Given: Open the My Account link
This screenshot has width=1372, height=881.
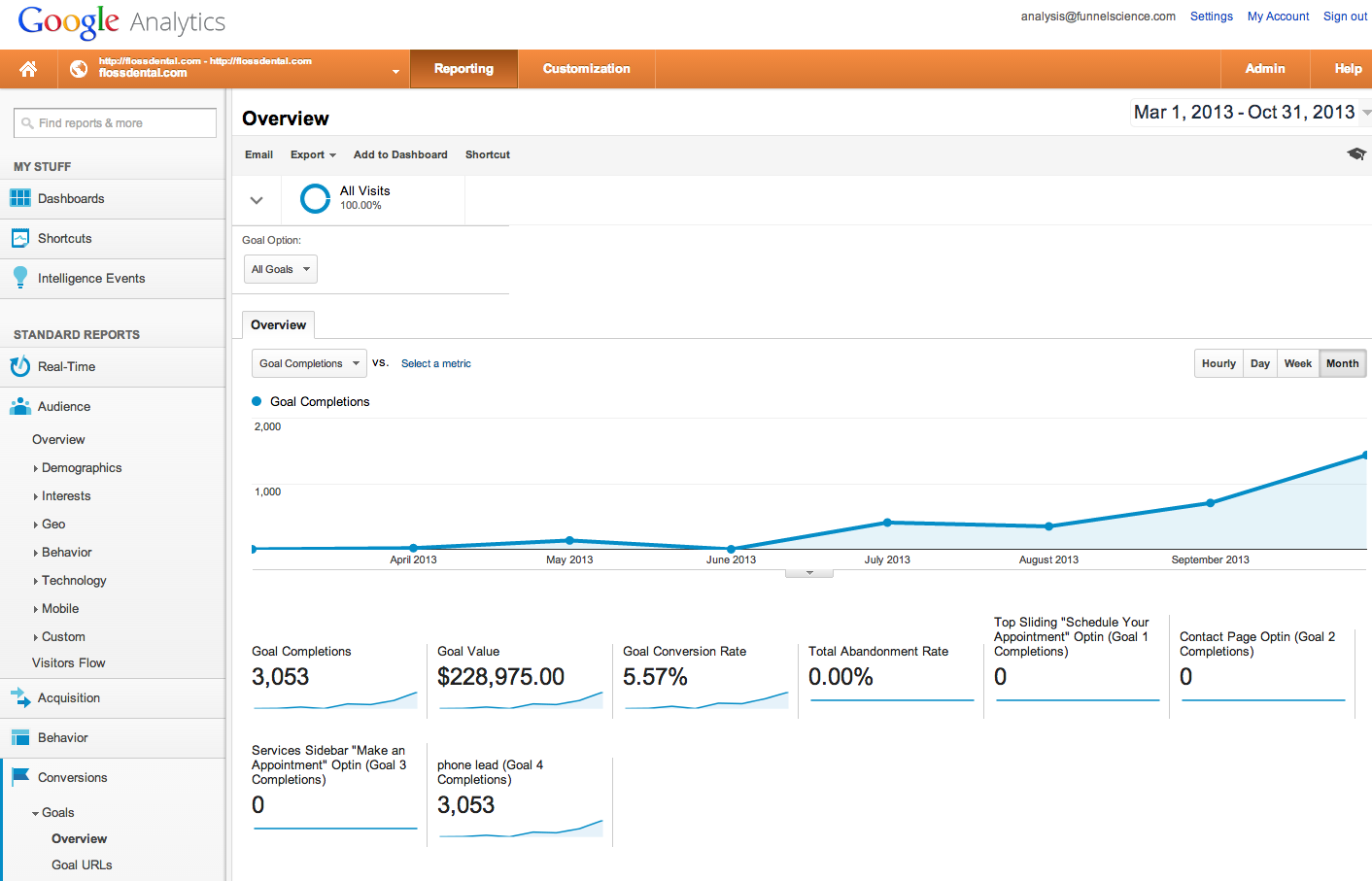Looking at the screenshot, I should 1279,17.
